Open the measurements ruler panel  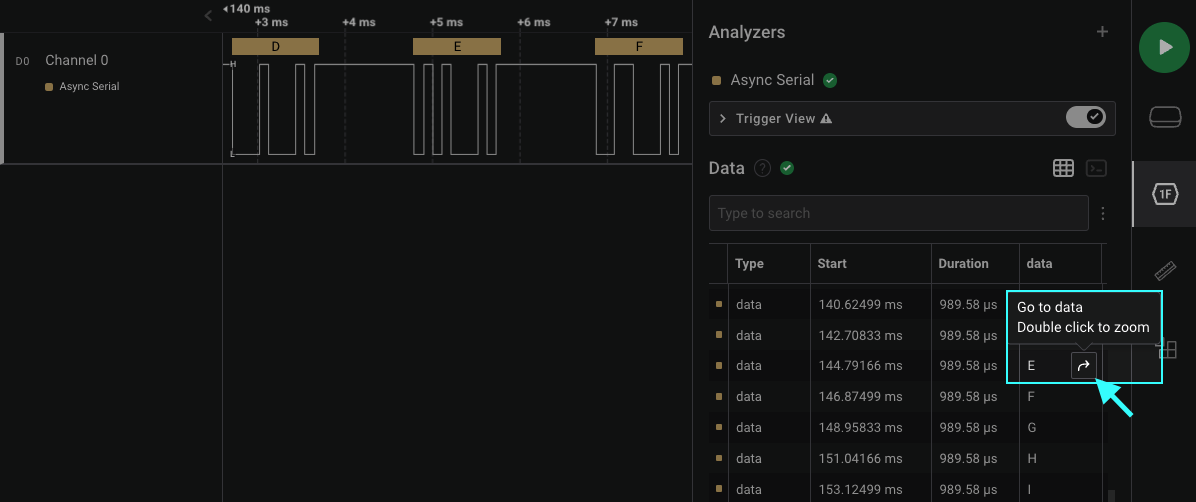tap(1164, 271)
